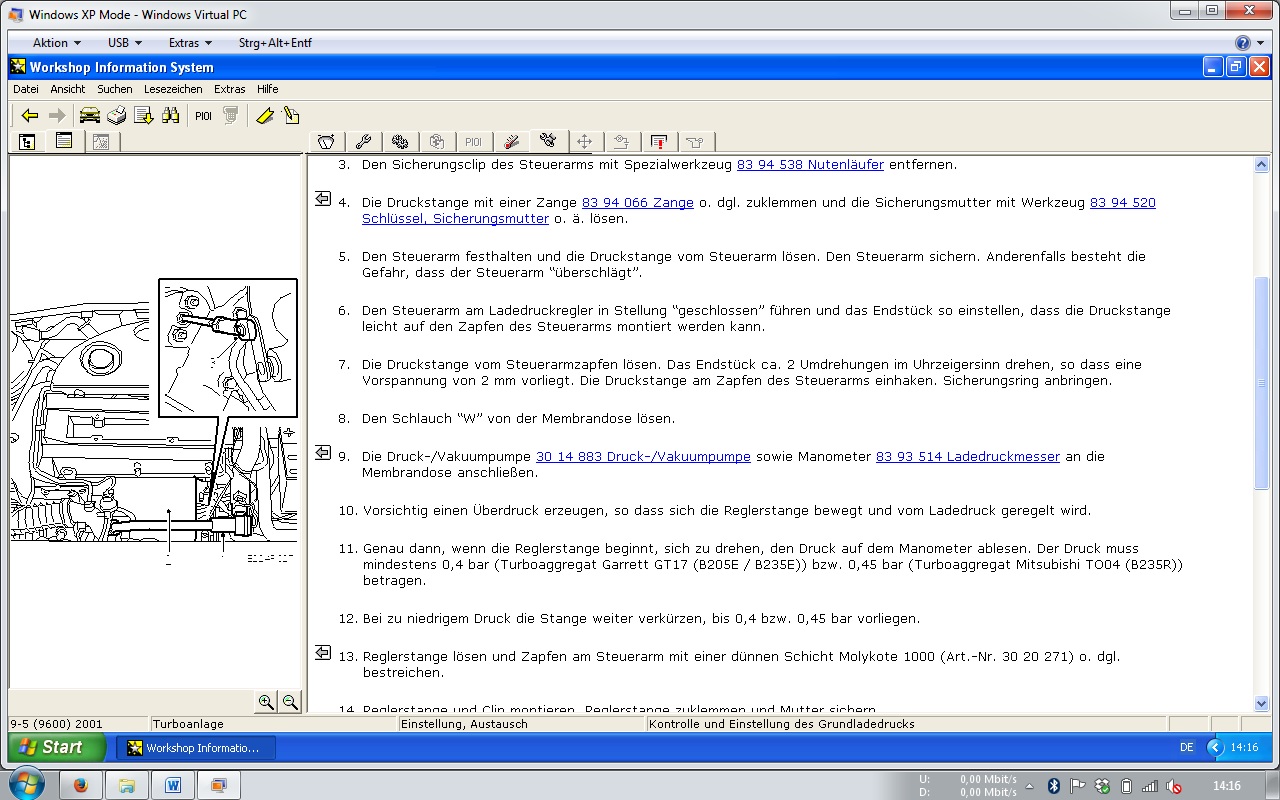
Task: Open the Suchen menu
Action: (x=115, y=89)
